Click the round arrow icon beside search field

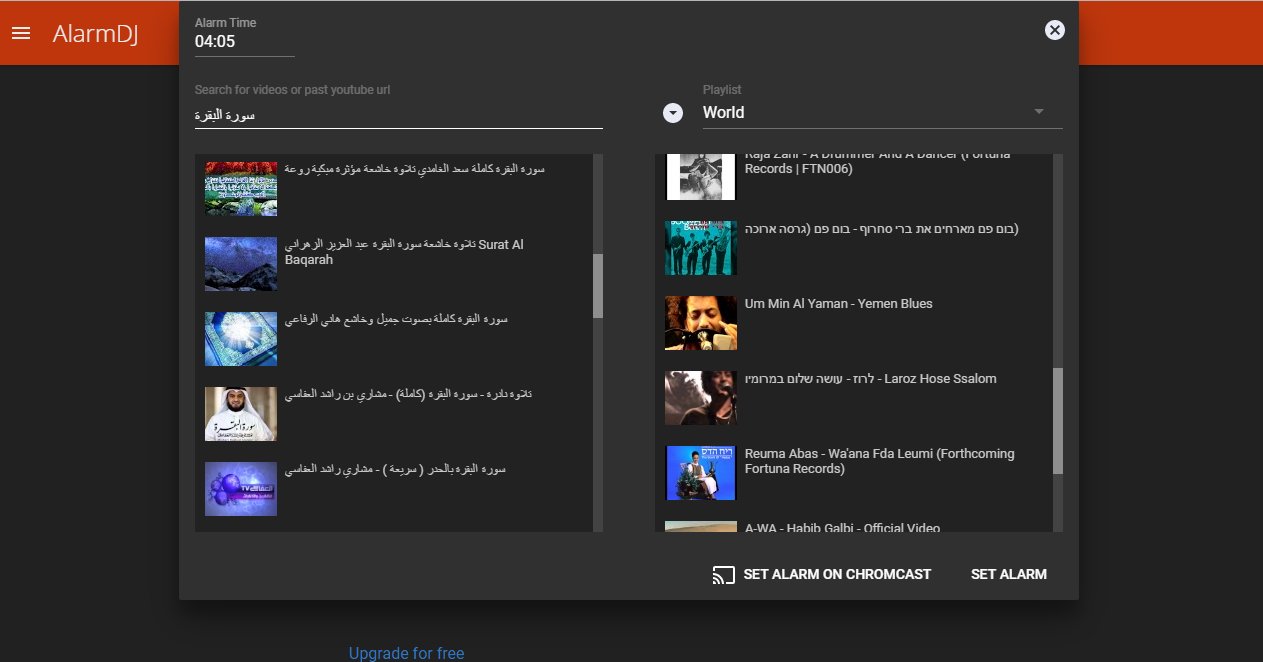pyautogui.click(x=673, y=113)
